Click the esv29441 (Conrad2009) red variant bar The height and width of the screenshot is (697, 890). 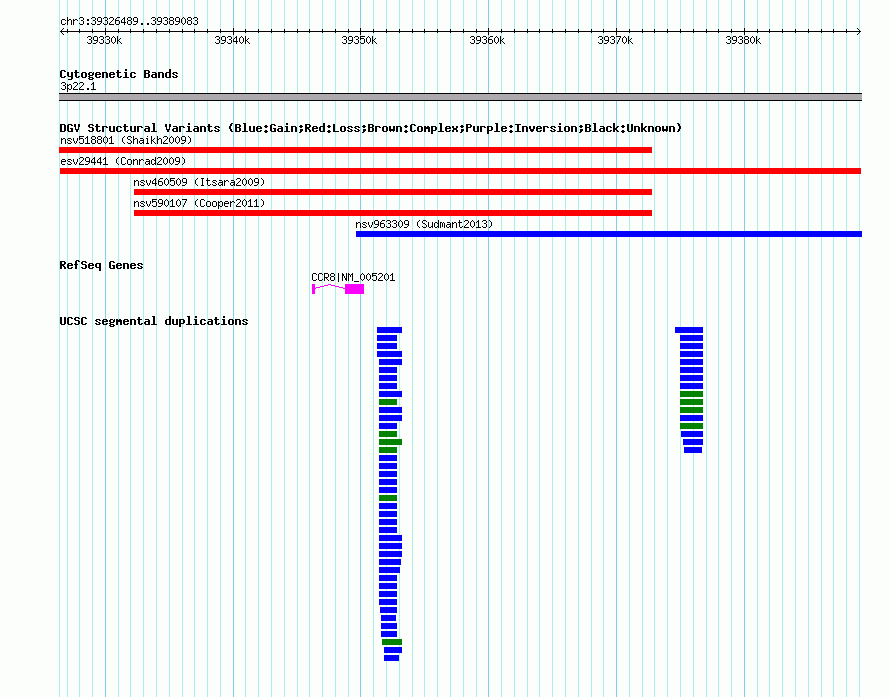point(460,171)
